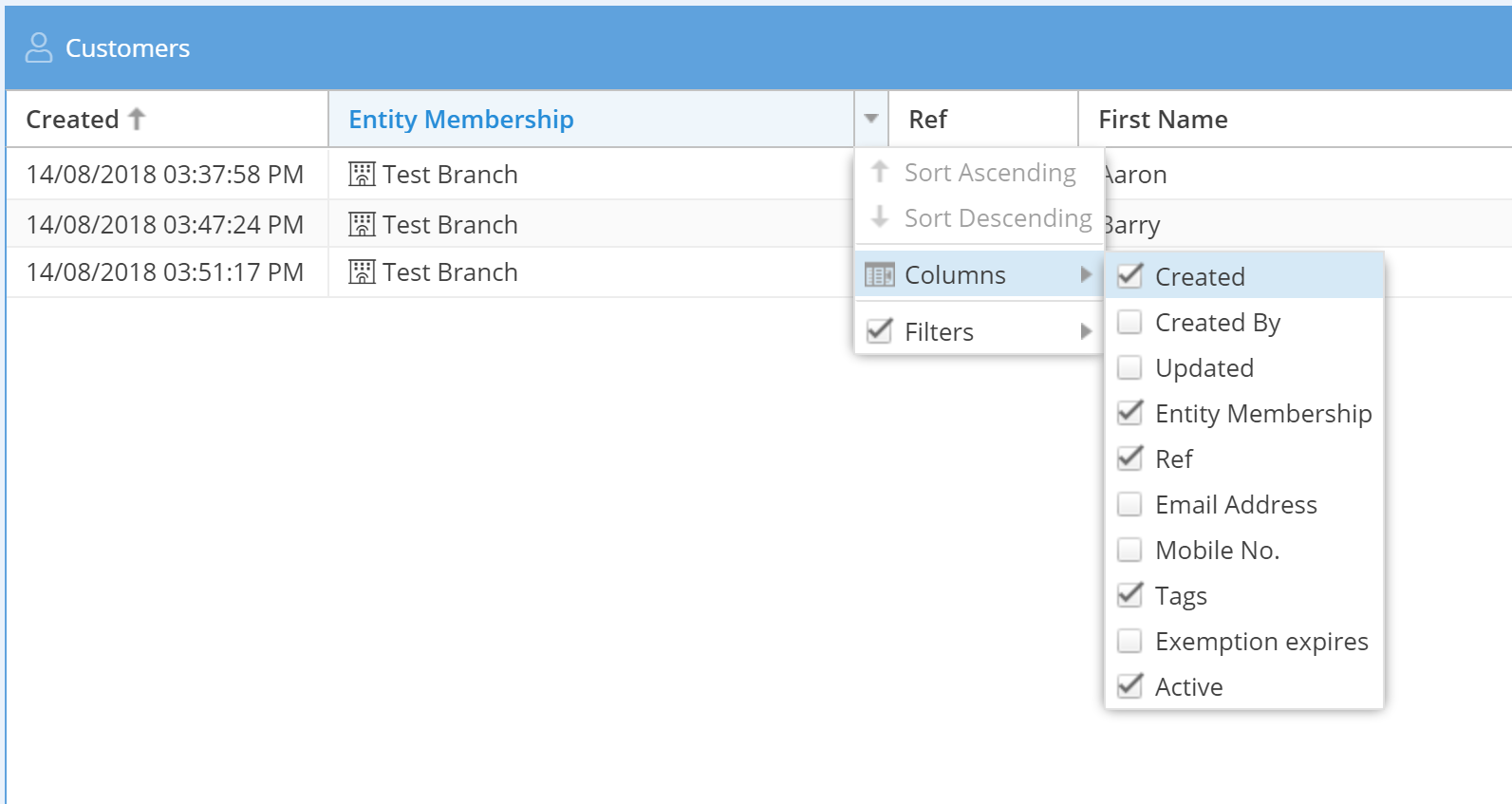
Task: Click the Sort Ascending up-arrow icon
Action: [880, 172]
